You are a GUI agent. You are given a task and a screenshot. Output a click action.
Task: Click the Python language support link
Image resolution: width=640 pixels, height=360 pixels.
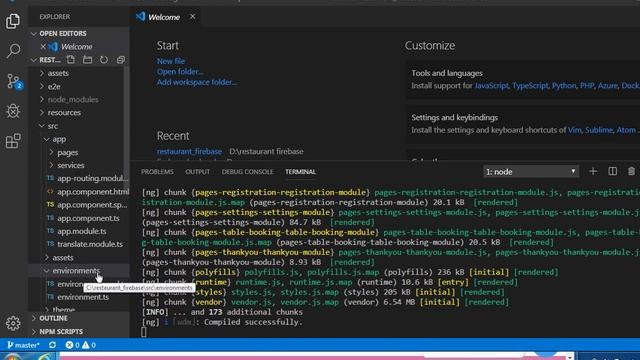pos(564,85)
